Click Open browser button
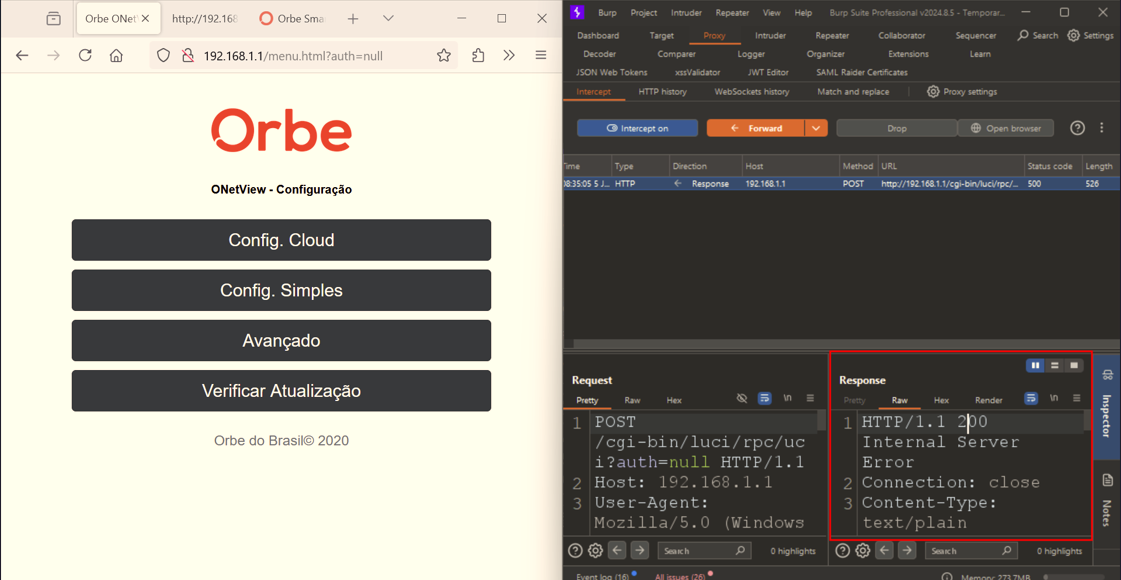This screenshot has width=1121, height=580. coord(1005,128)
